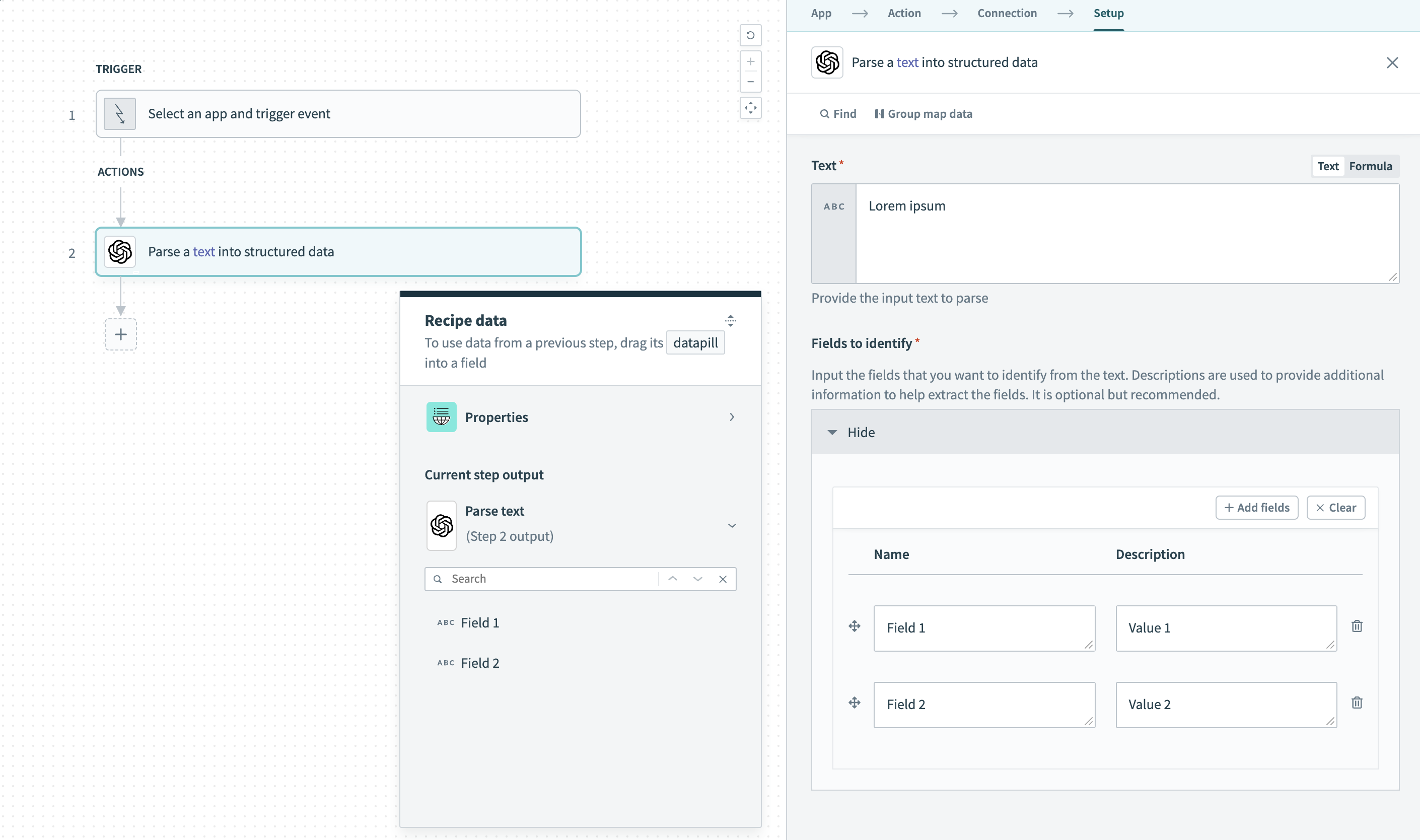Switch to the Connection tab
This screenshot has width=1420, height=840.
(x=1007, y=13)
